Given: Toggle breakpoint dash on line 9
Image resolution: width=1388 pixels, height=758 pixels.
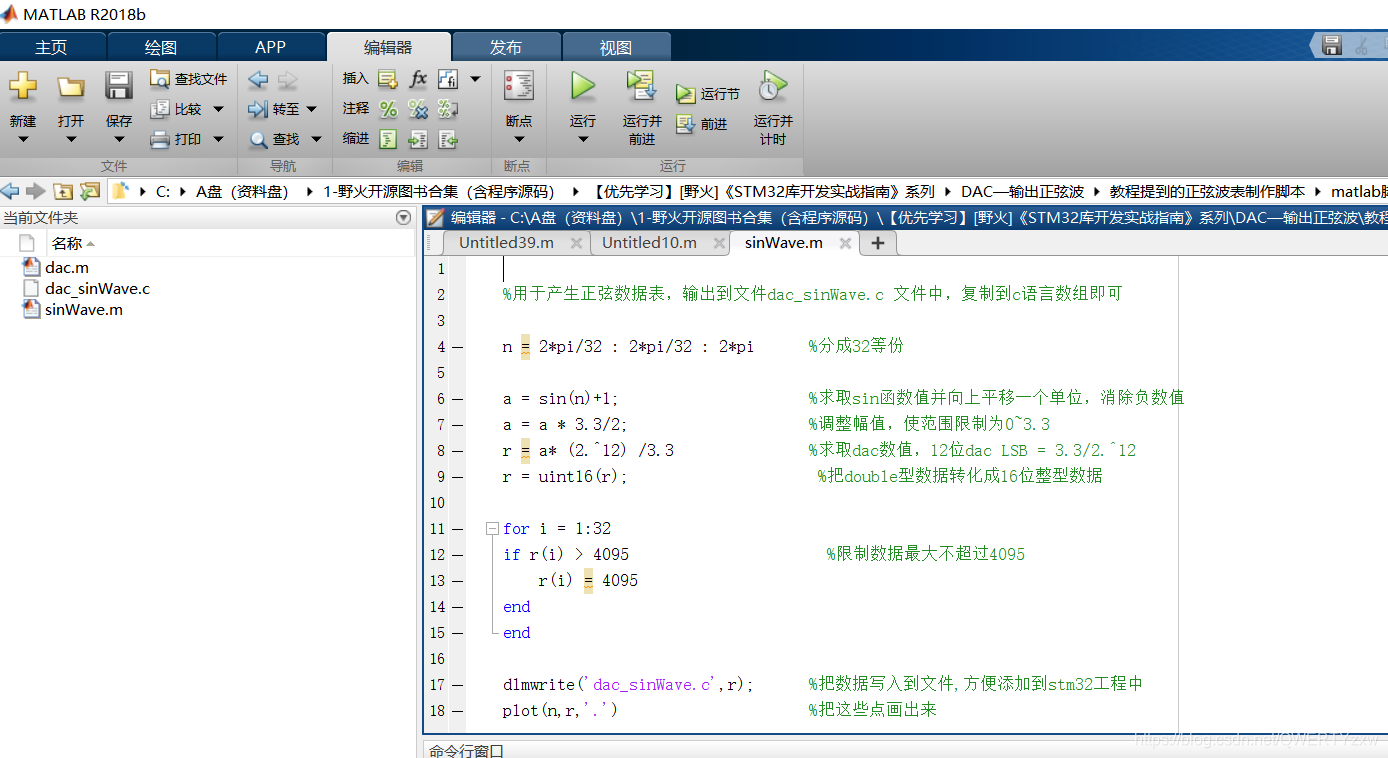Looking at the screenshot, I should pos(457,477).
